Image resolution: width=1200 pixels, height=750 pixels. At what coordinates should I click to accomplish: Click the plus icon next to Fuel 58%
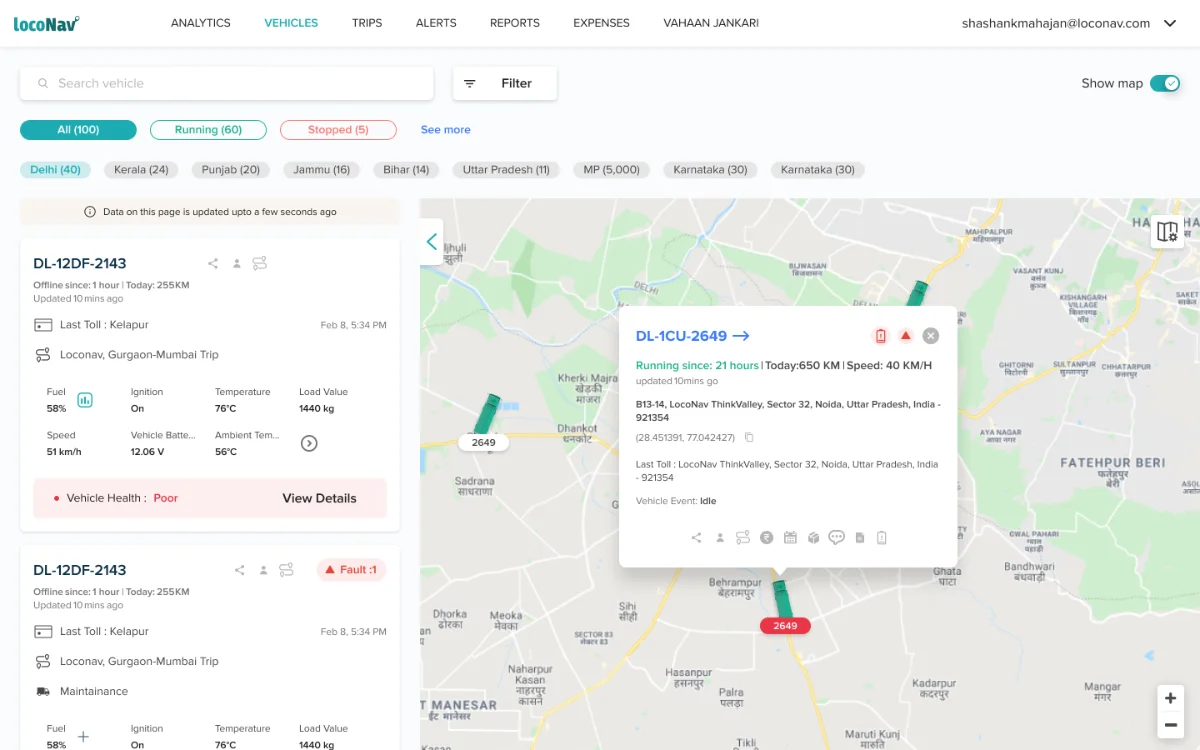(x=84, y=737)
